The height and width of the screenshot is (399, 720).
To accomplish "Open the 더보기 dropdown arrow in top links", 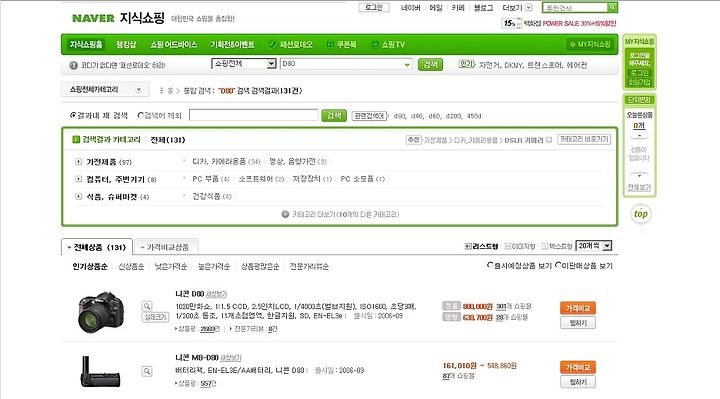I will pos(529,7).
